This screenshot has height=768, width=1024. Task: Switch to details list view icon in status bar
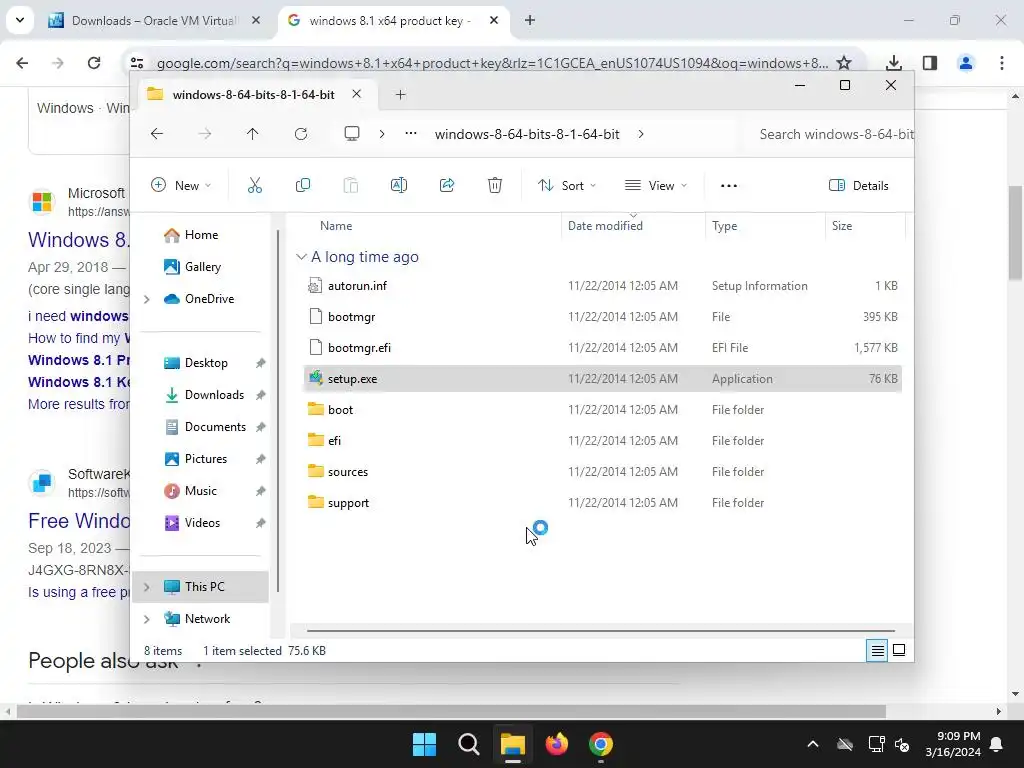point(877,650)
